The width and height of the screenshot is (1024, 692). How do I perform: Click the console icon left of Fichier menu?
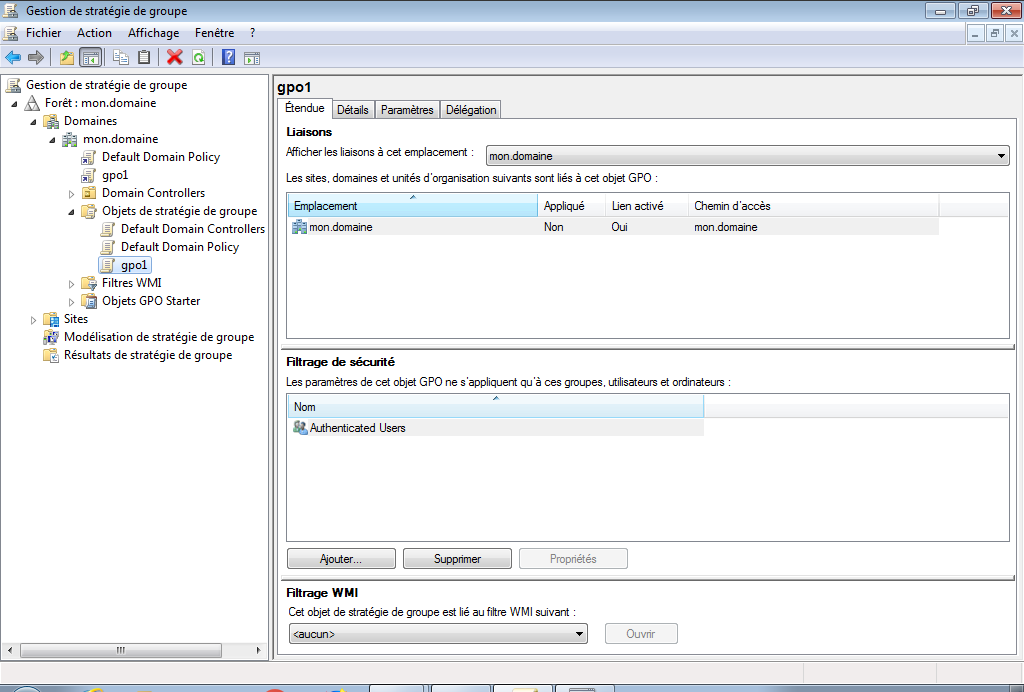11,33
